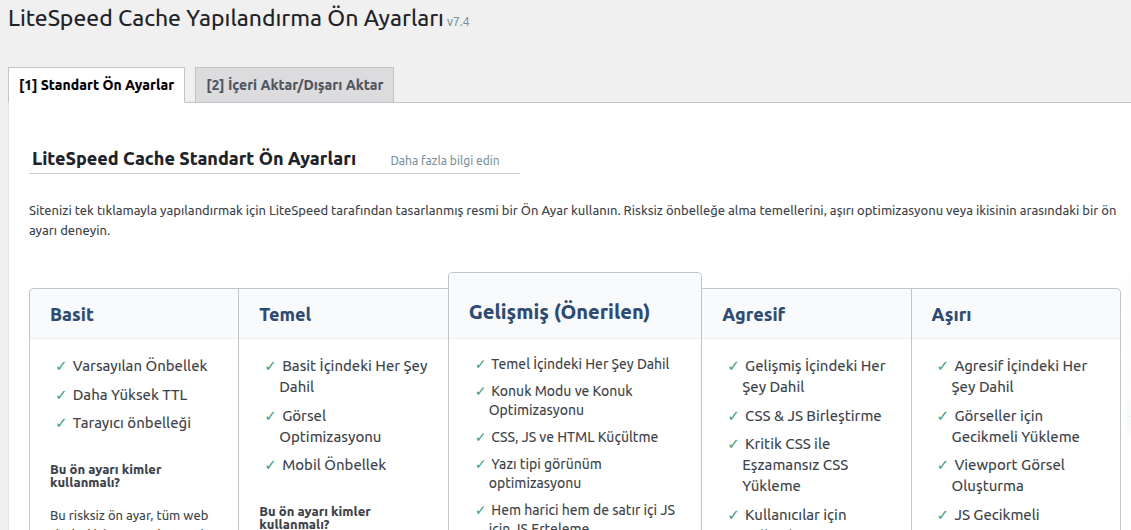Switch to the Standart Ön Ayarlar tab
1131x530 pixels.
(96, 85)
